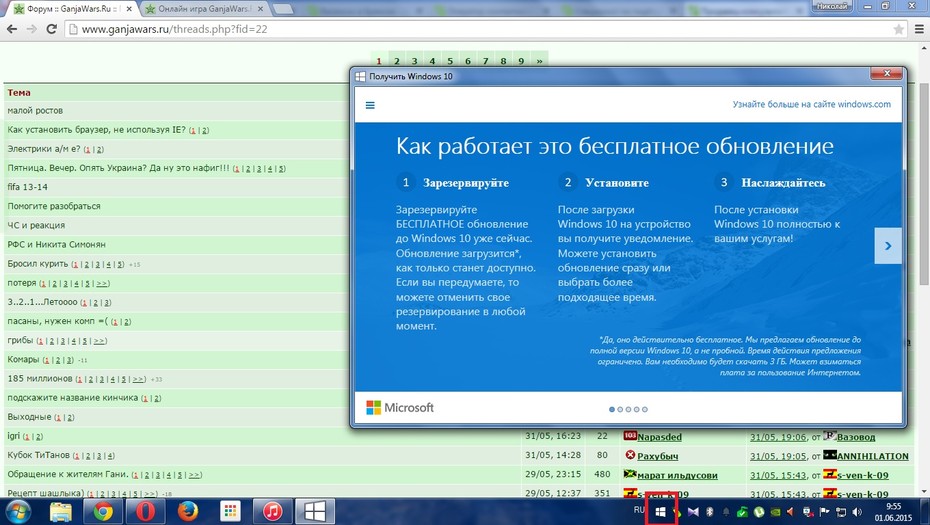This screenshot has height=525, width=930.
Task: Go back in Chrome
Action: (x=12, y=29)
